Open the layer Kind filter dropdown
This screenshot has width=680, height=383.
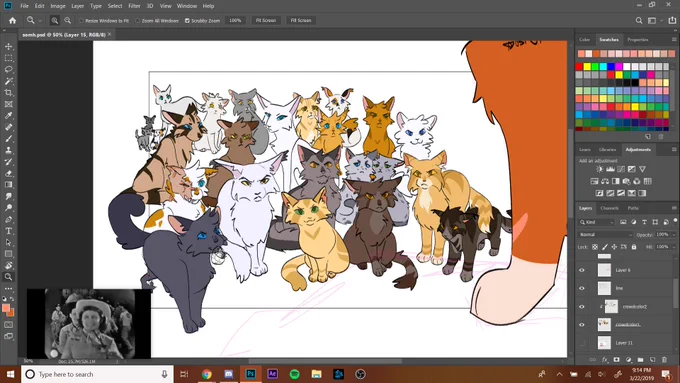[597, 222]
